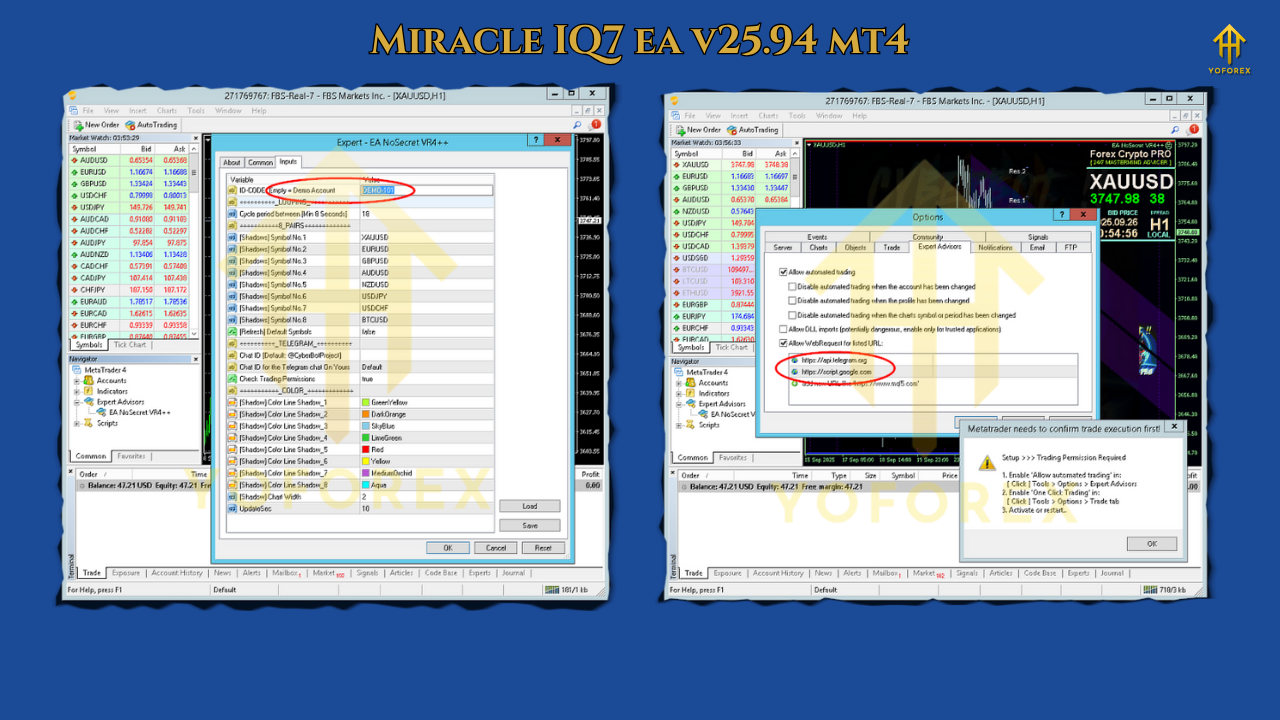Enable Allow DLL imports checkbox

782,329
